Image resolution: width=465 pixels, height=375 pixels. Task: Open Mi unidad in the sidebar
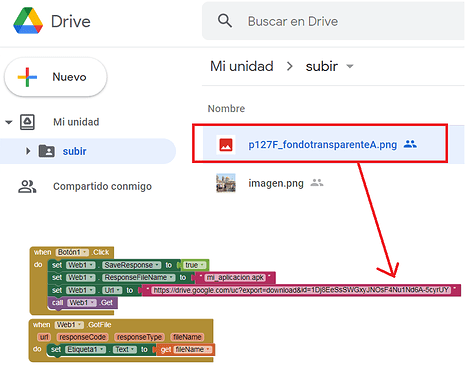tap(76, 122)
